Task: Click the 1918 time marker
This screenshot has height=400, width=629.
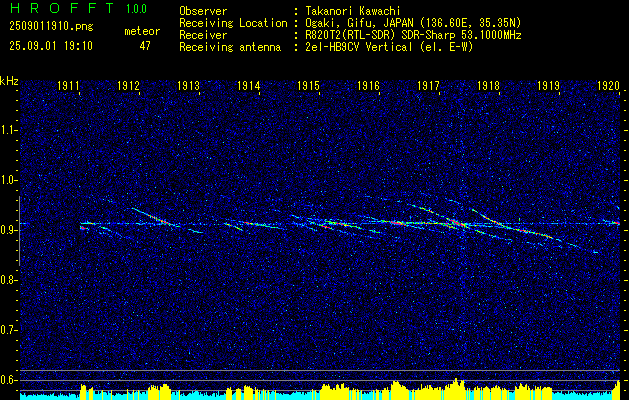Action: (x=489, y=85)
